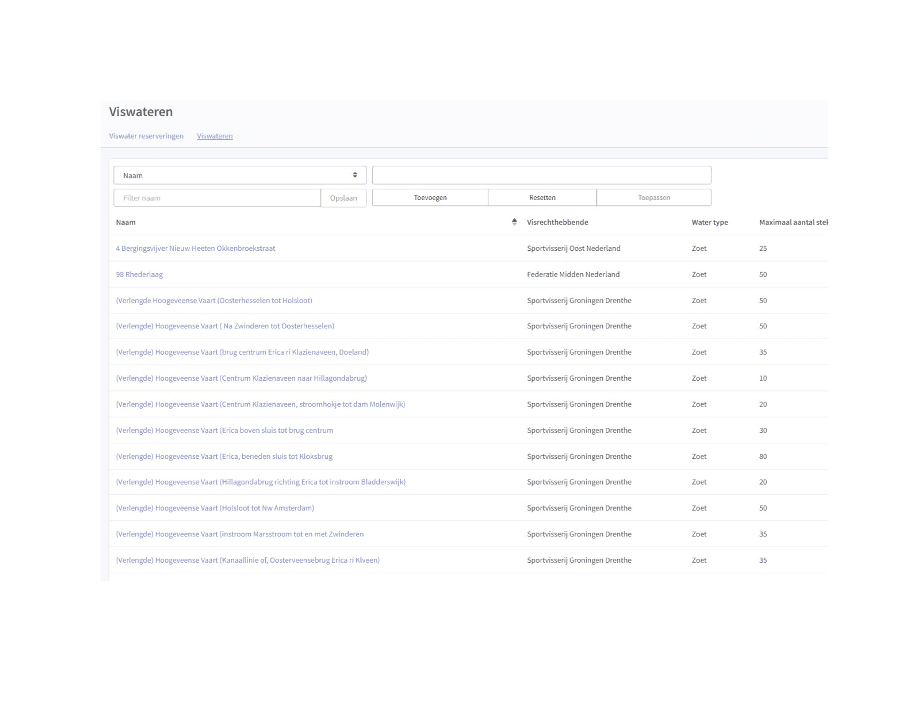Image resolution: width=908 pixels, height=708 pixels.
Task: Switch to Viswater reserveringen tab
Action: 146,136
